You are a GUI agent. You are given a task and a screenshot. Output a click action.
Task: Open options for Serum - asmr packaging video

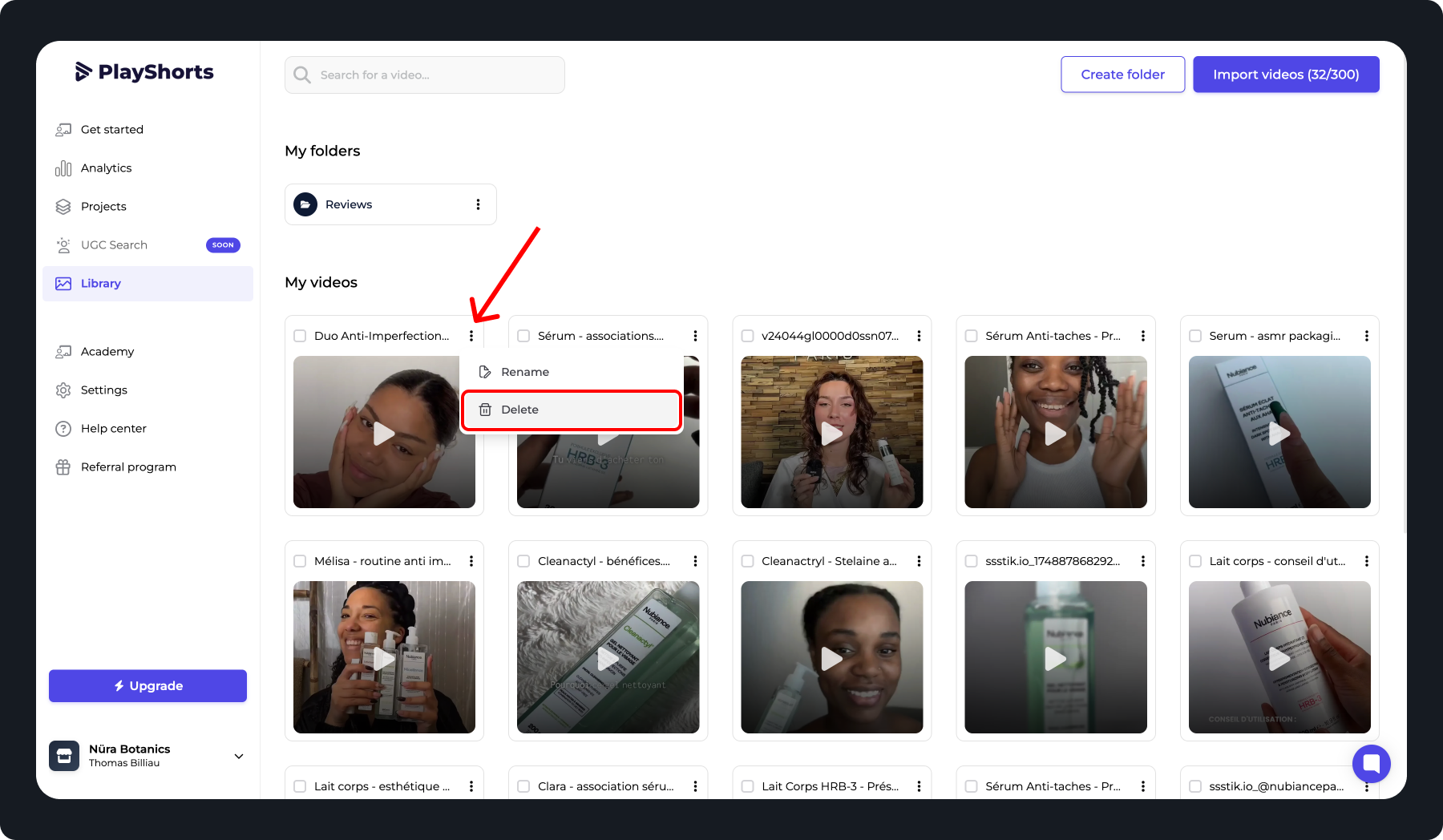pyautogui.click(x=1367, y=336)
